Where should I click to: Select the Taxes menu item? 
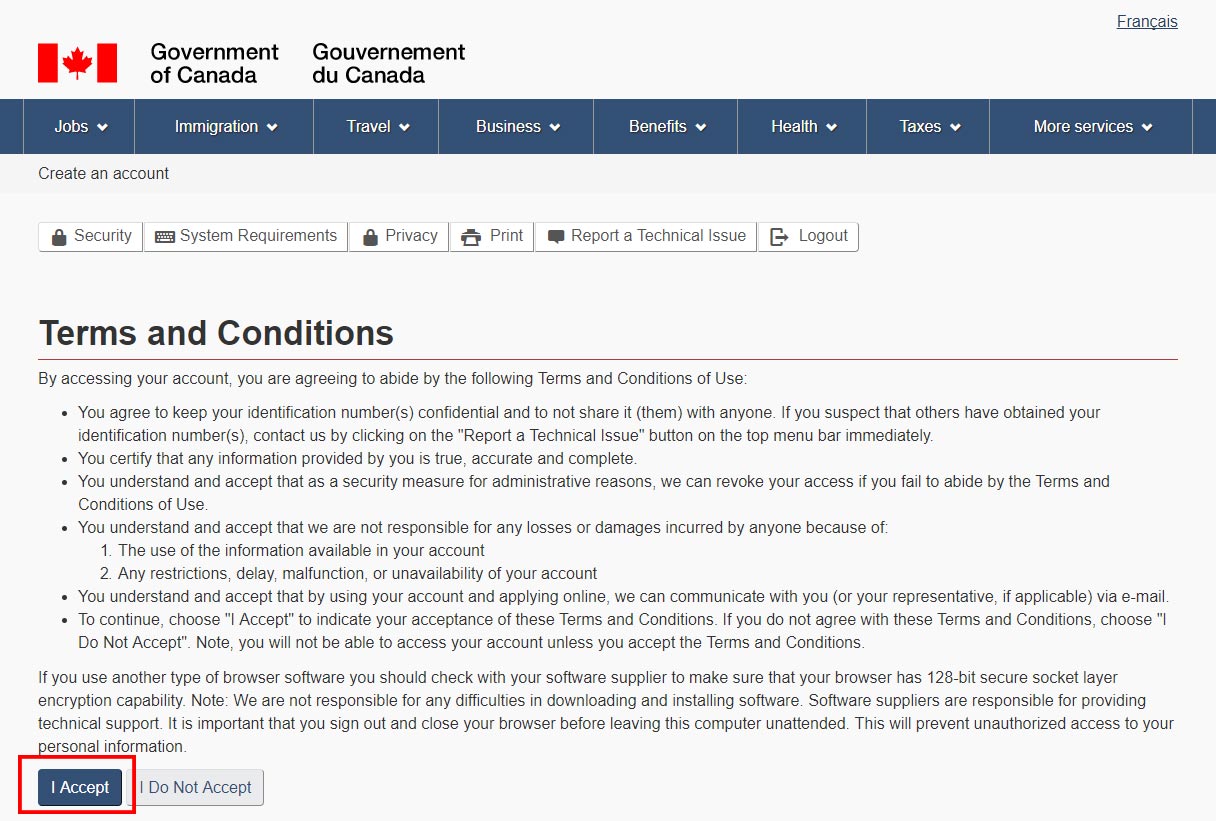(x=930, y=127)
